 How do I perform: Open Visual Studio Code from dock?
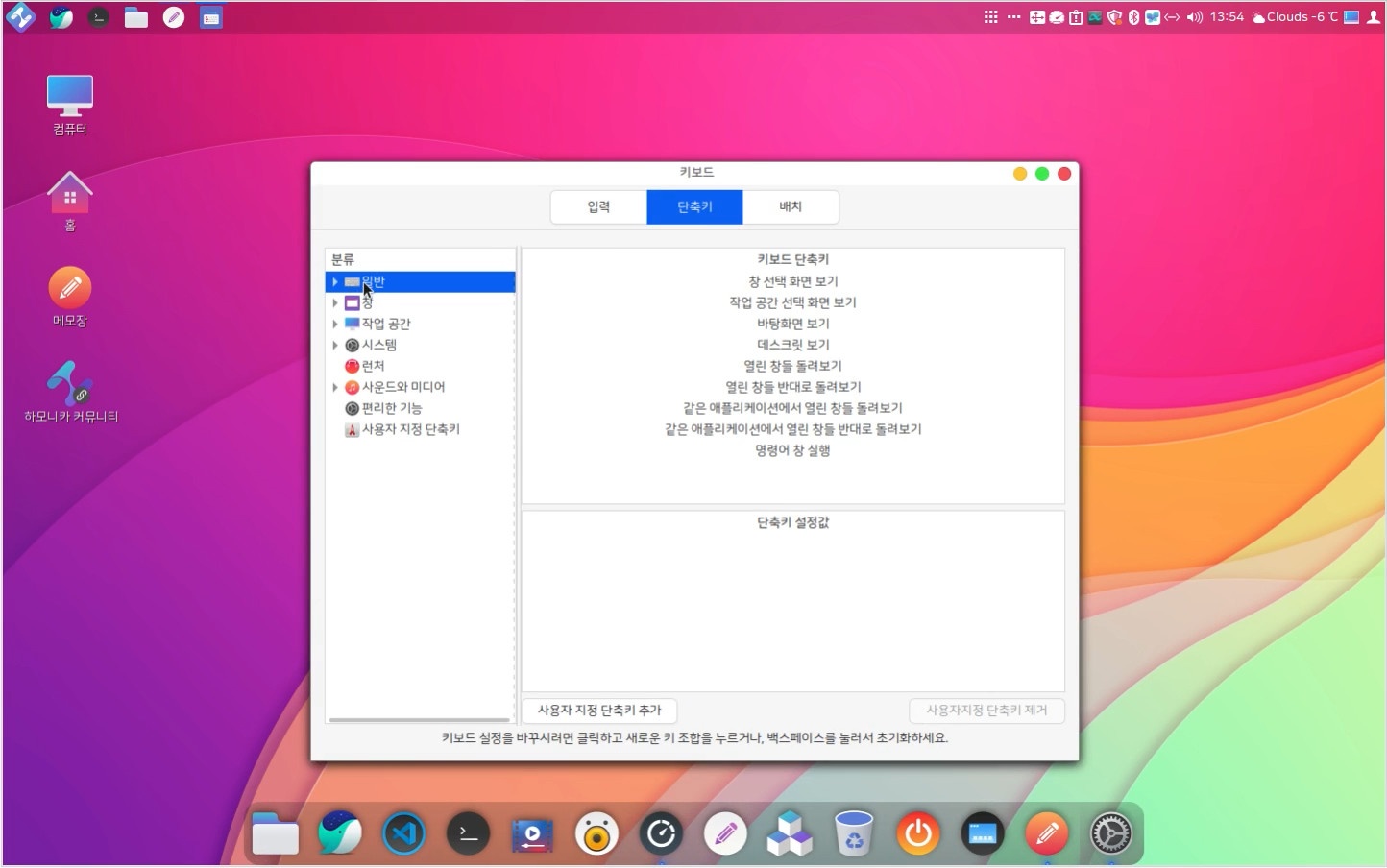point(404,833)
